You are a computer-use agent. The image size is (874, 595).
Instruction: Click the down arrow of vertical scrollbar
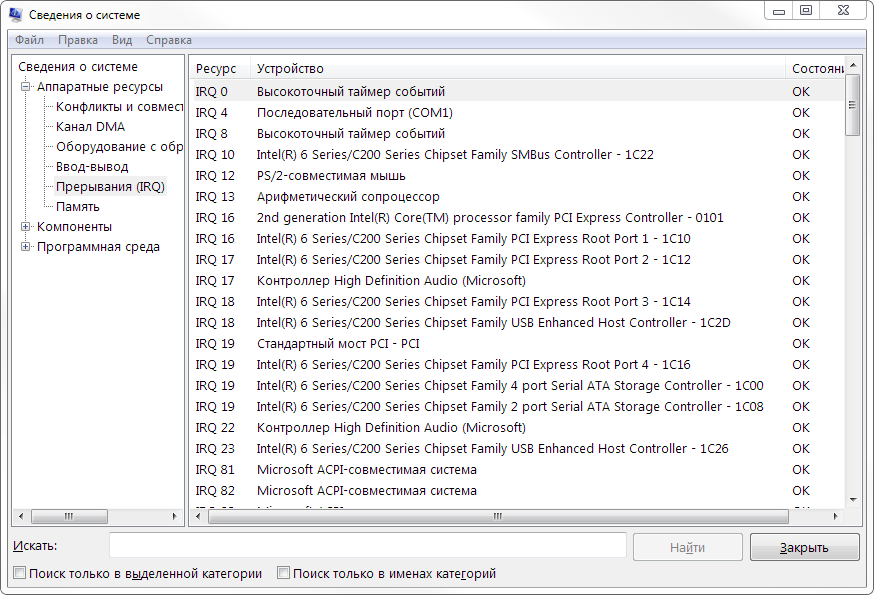(853, 499)
